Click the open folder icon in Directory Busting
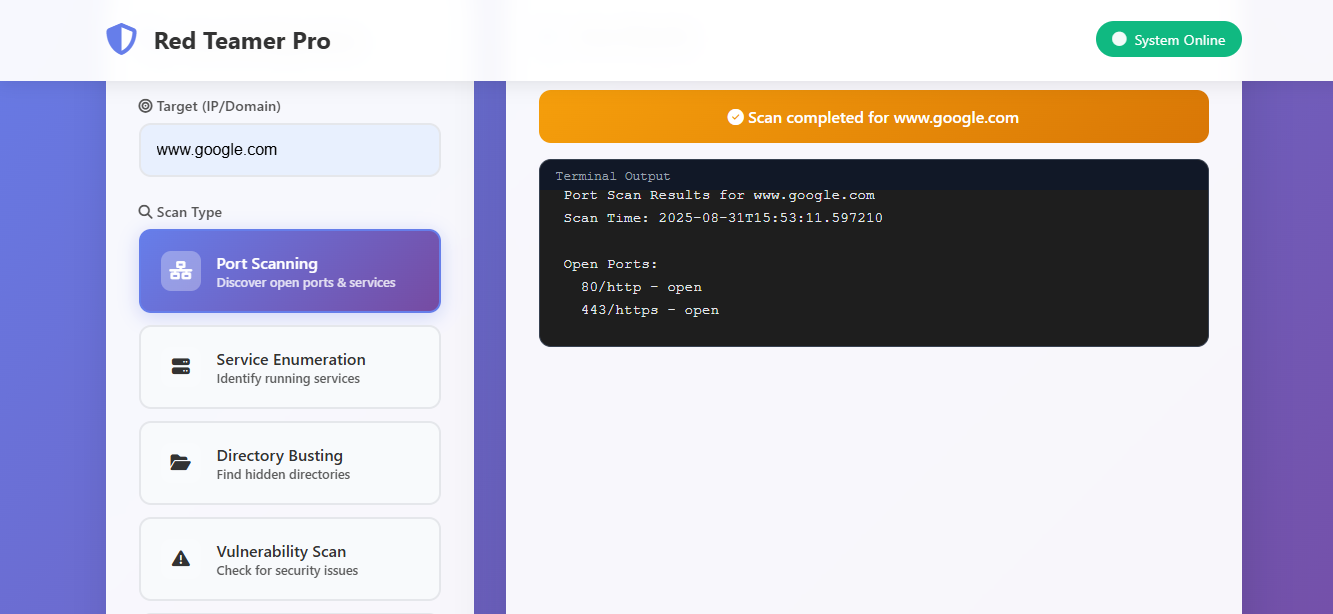This screenshot has width=1333, height=614. point(181,463)
